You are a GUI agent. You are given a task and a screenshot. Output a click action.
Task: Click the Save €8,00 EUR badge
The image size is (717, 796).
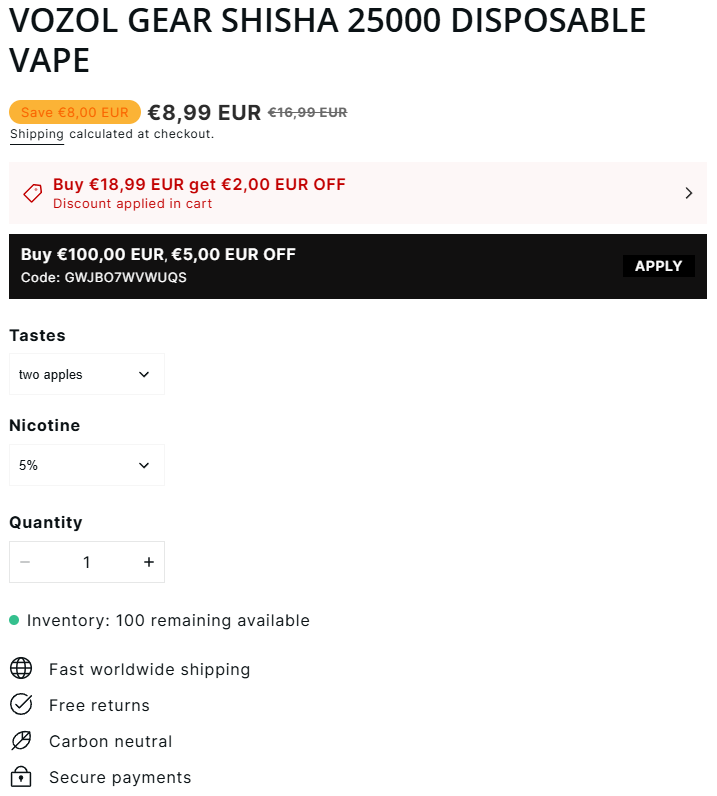coord(75,112)
